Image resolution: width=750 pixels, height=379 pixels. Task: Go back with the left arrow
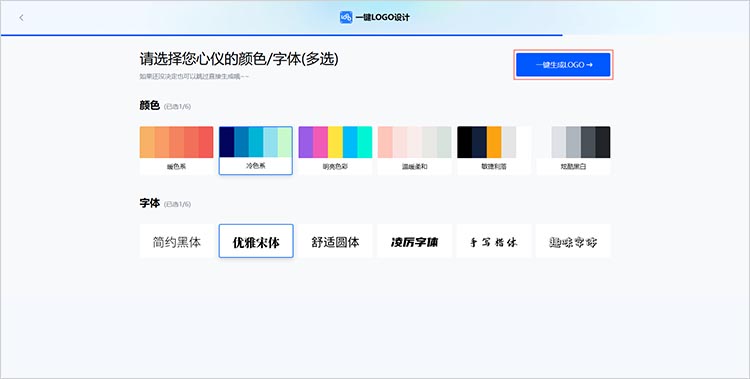(x=21, y=18)
